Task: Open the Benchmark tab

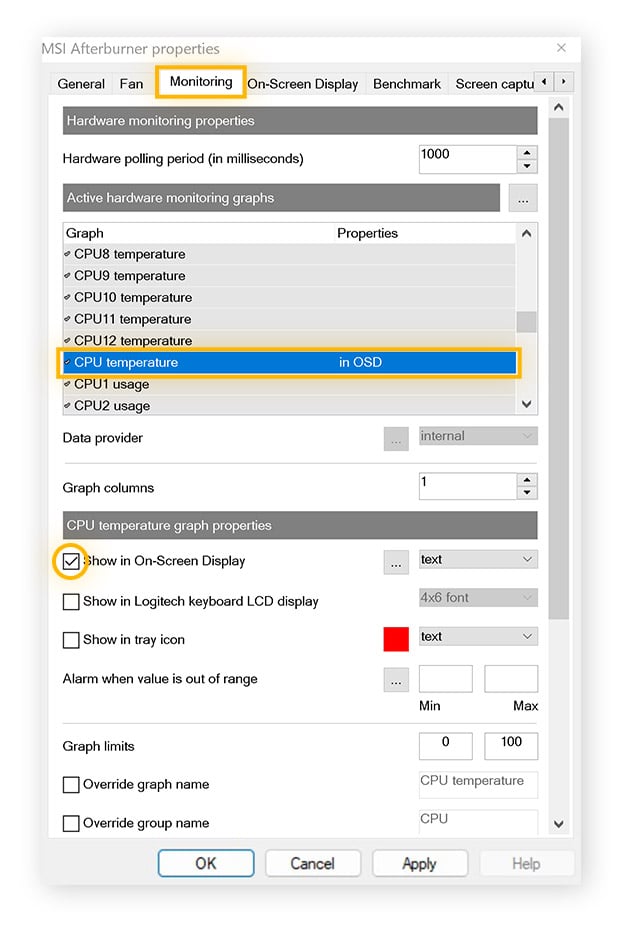Action: 406,84
